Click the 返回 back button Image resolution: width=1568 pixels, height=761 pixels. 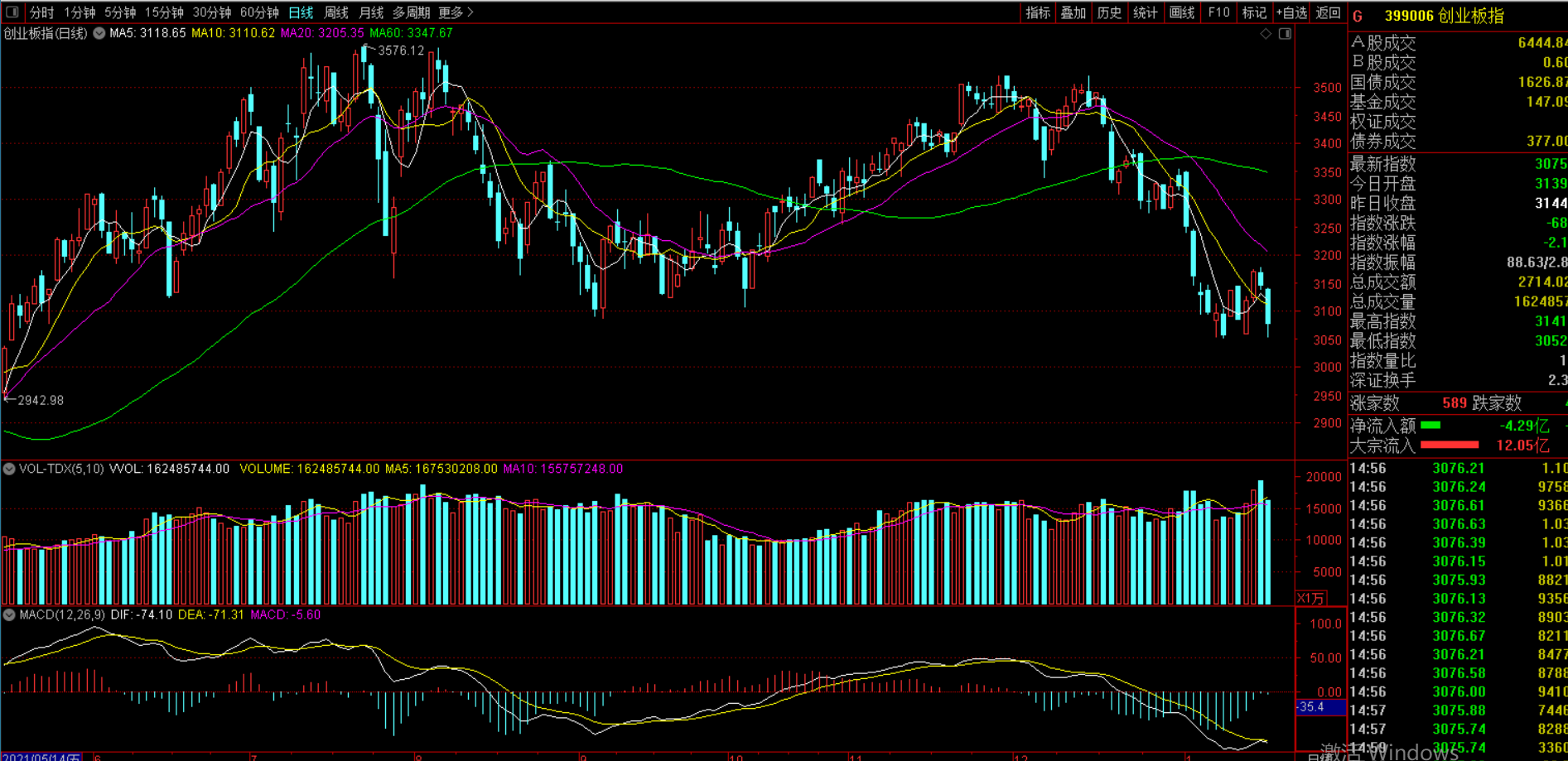(1328, 12)
